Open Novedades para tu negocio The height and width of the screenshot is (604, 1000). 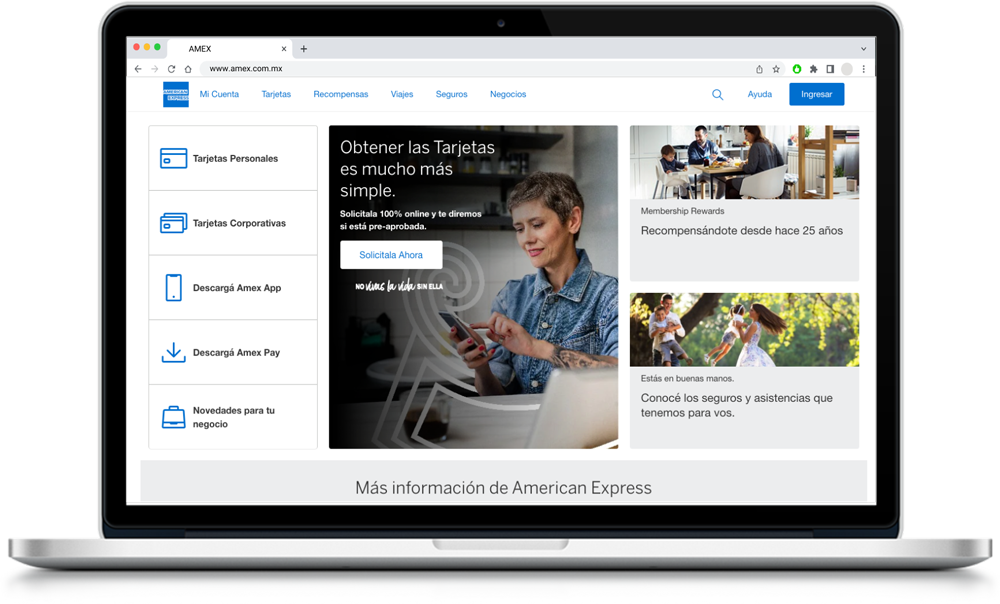[x=233, y=417]
